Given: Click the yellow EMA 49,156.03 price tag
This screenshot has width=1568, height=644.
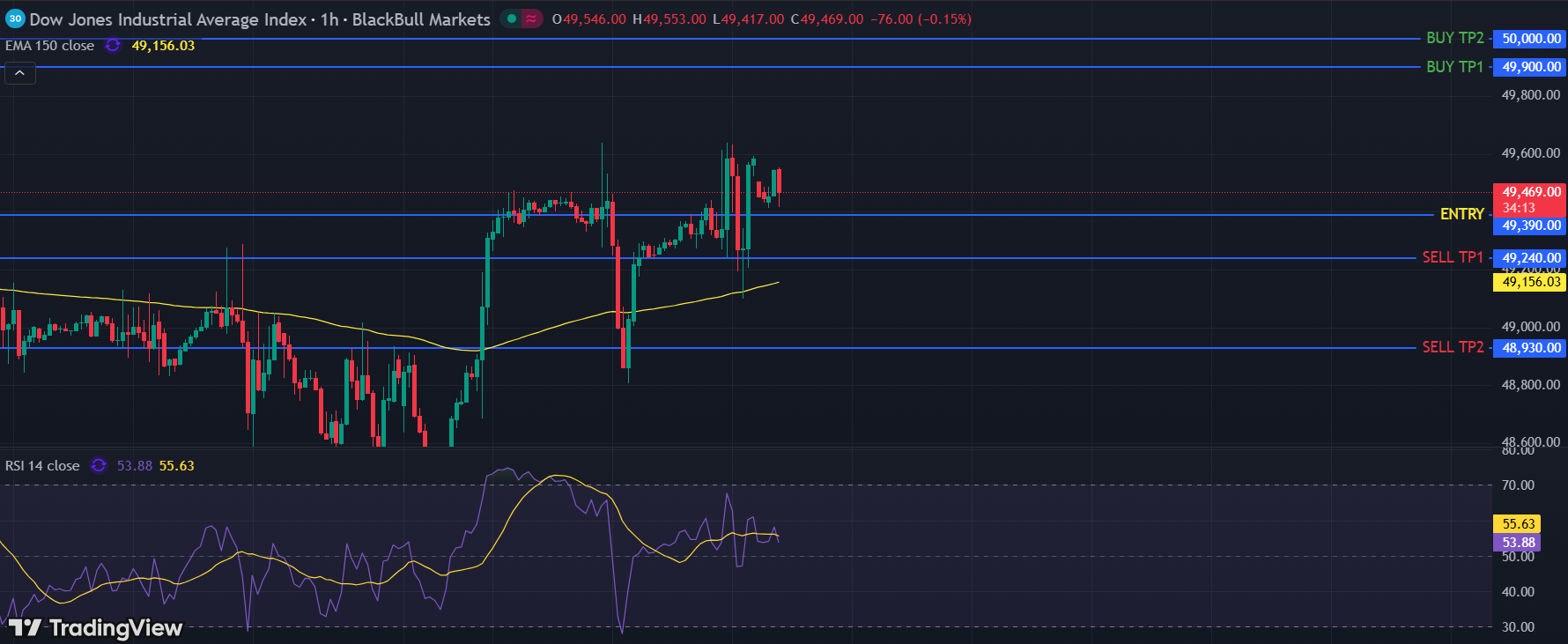Looking at the screenshot, I should [x=1530, y=282].
